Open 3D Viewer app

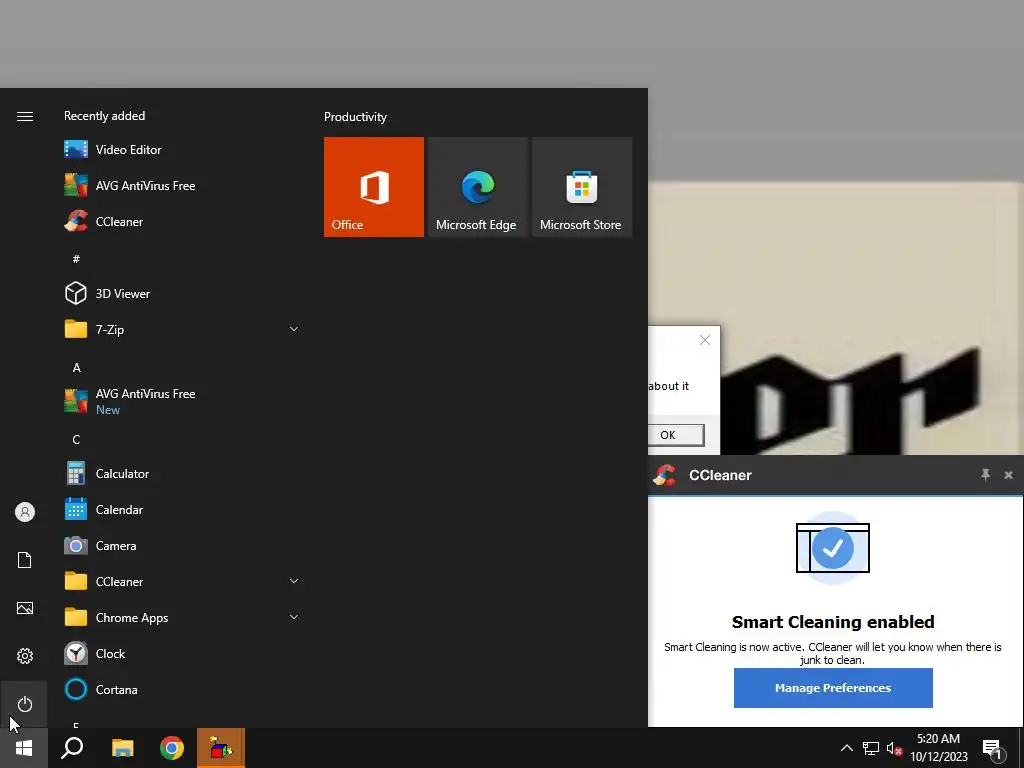183,293
